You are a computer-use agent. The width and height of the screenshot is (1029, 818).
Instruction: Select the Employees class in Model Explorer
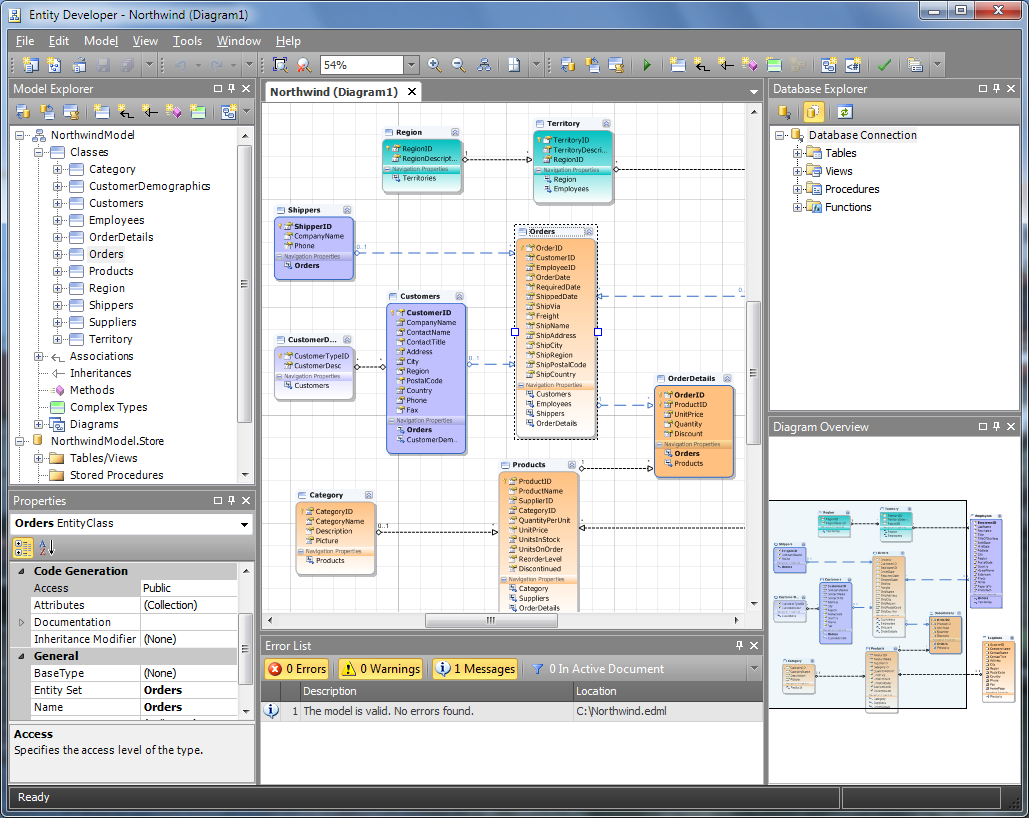click(117, 221)
